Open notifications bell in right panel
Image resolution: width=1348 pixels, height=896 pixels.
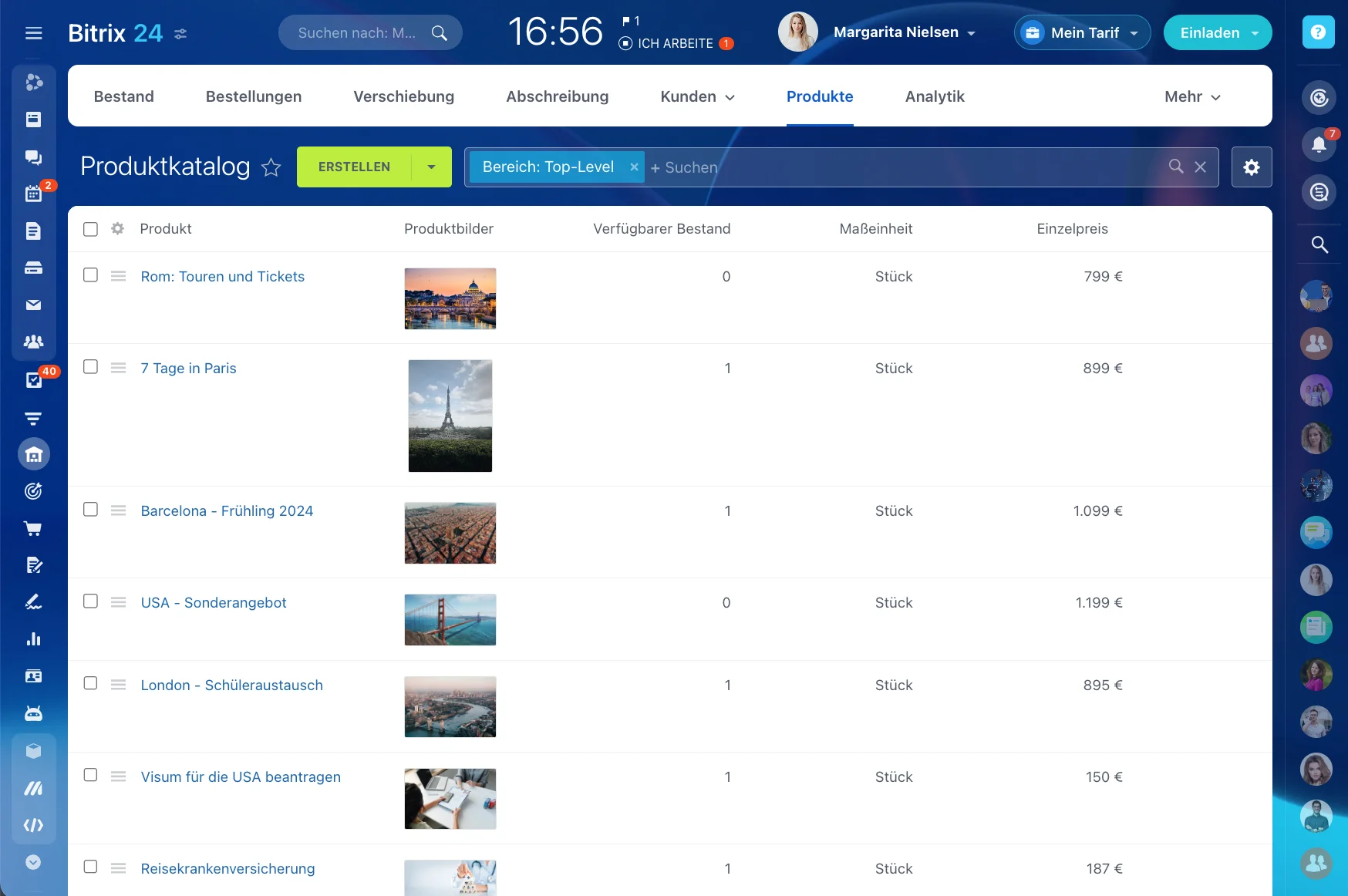click(1319, 144)
